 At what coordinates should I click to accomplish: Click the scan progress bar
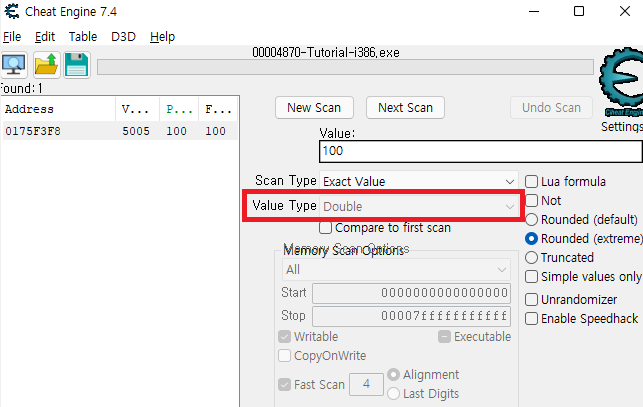click(345, 67)
